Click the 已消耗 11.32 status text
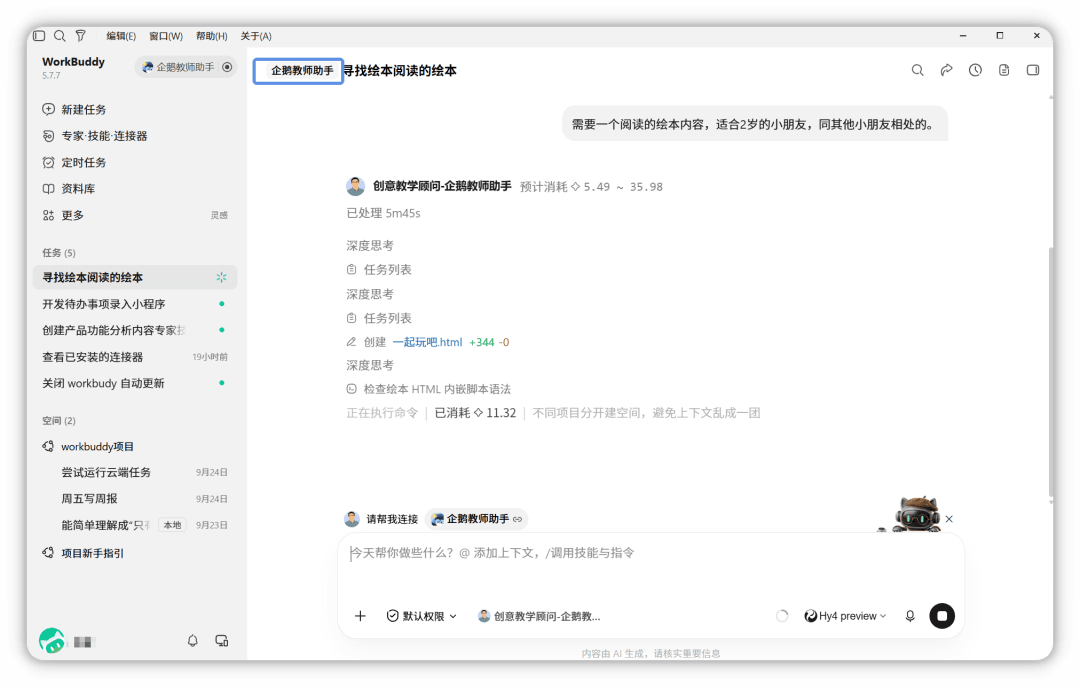The width and height of the screenshot is (1080, 687). 475,413
